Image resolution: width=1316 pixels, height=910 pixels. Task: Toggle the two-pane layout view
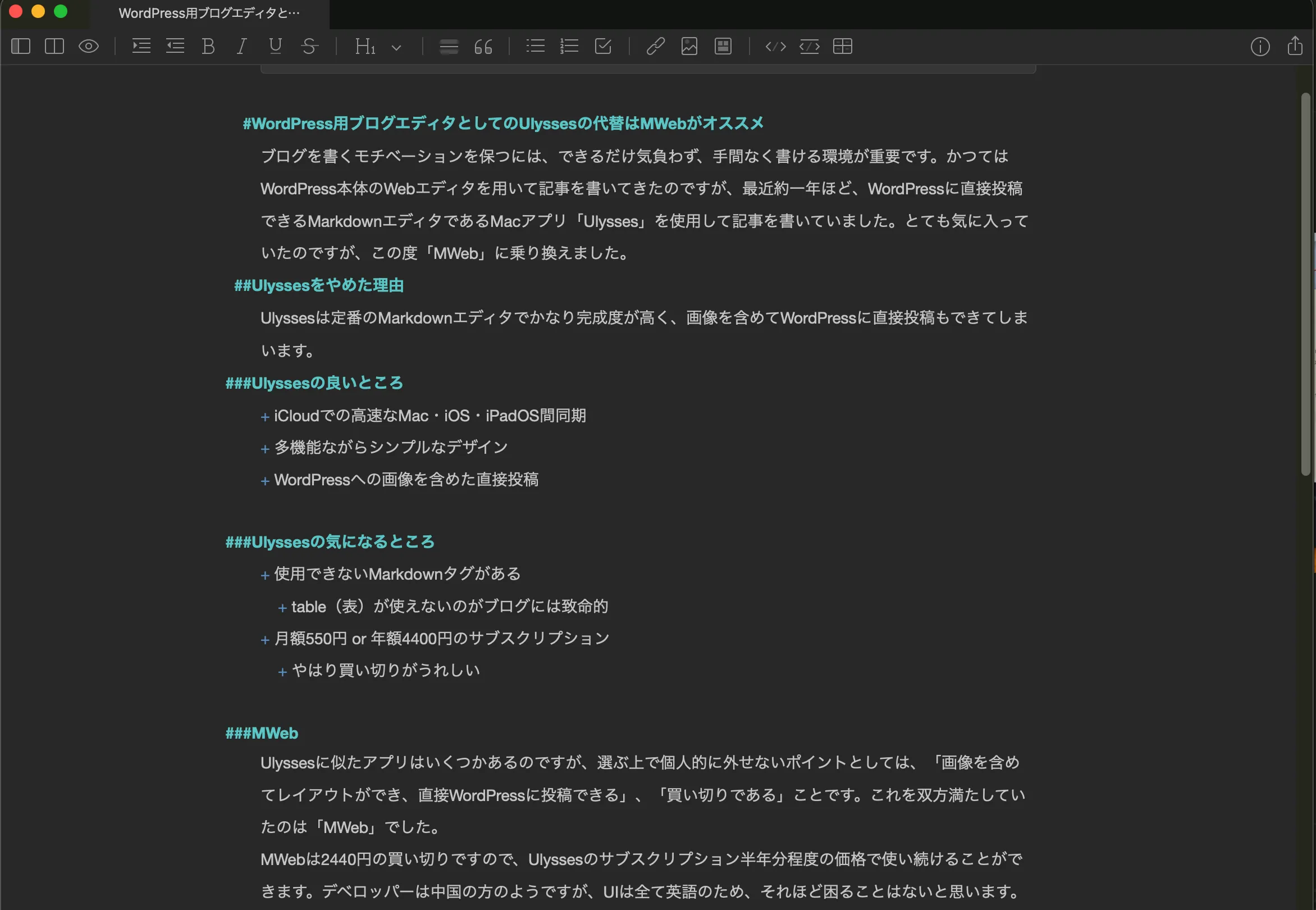tap(54, 47)
